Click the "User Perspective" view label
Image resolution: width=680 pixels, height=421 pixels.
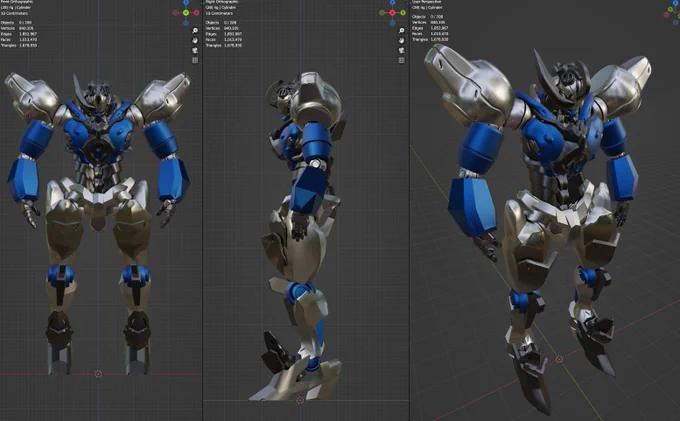pos(426,2)
